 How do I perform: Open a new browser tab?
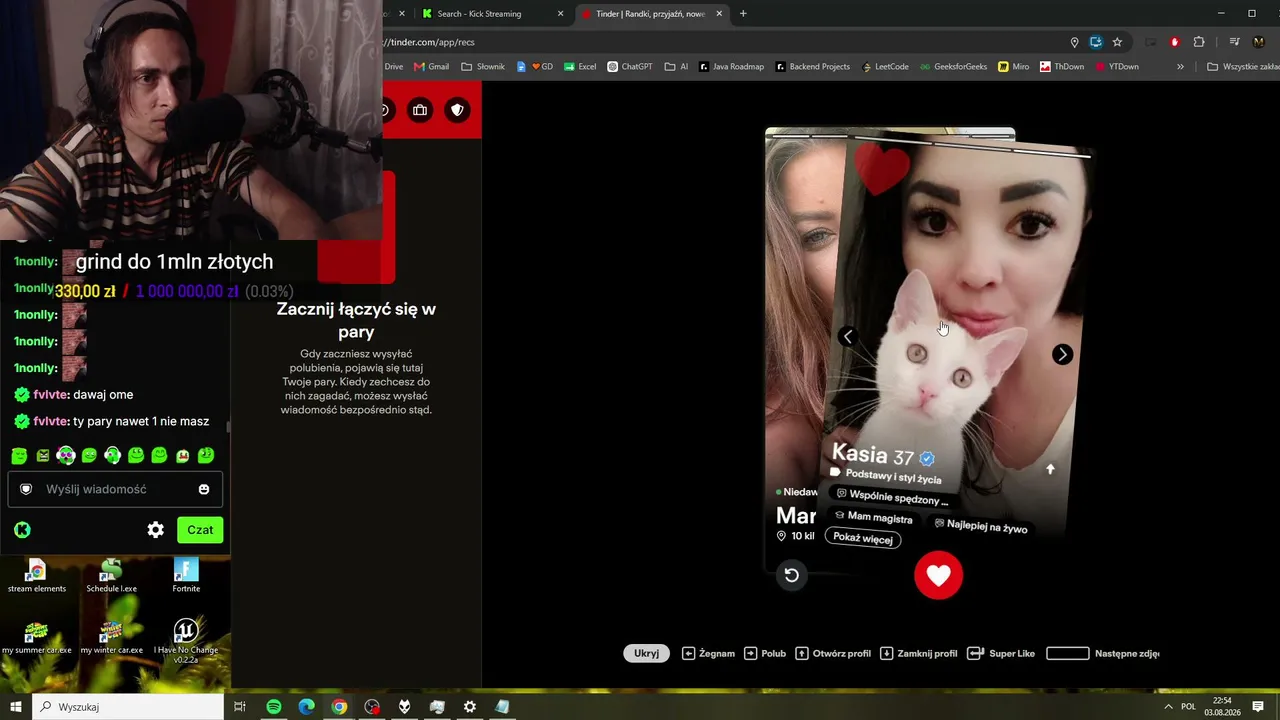click(x=743, y=14)
